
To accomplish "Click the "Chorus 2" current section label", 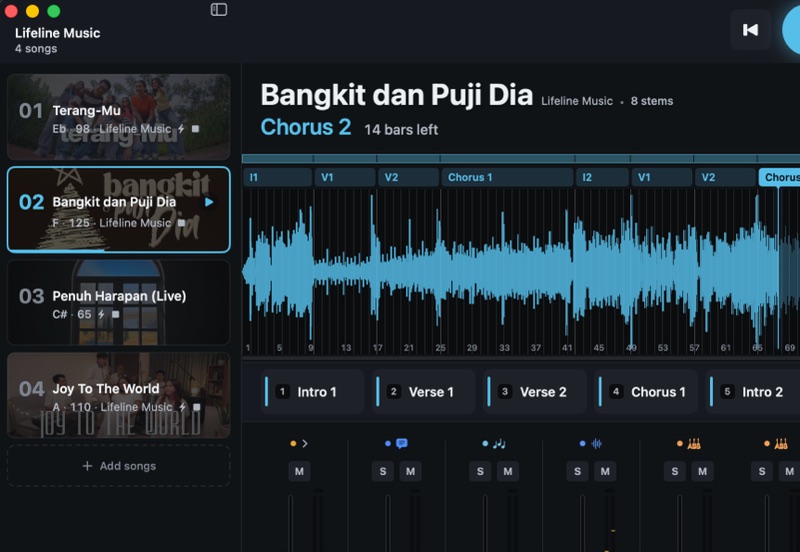I will coord(306,127).
